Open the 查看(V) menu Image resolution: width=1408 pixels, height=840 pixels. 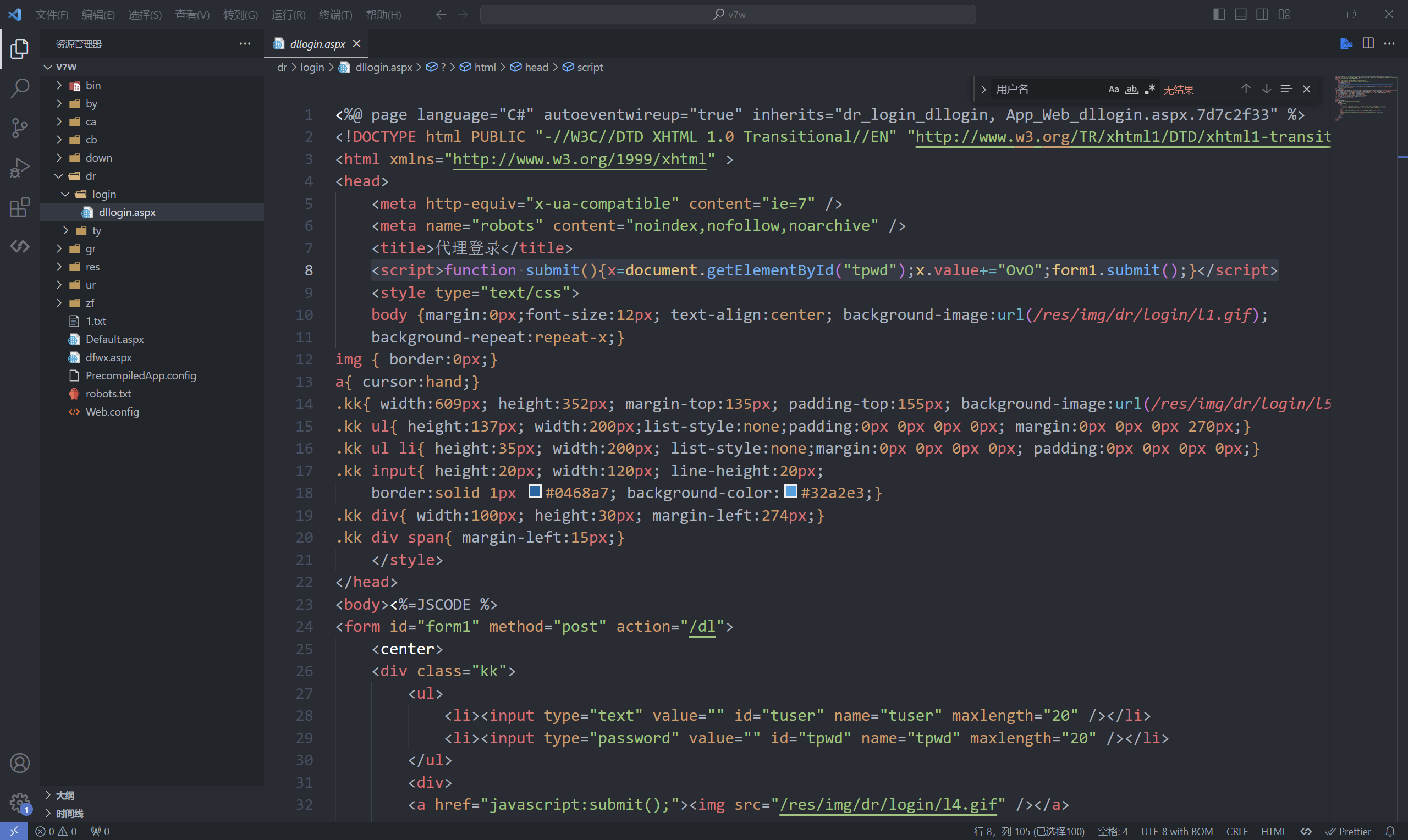pyautogui.click(x=193, y=15)
